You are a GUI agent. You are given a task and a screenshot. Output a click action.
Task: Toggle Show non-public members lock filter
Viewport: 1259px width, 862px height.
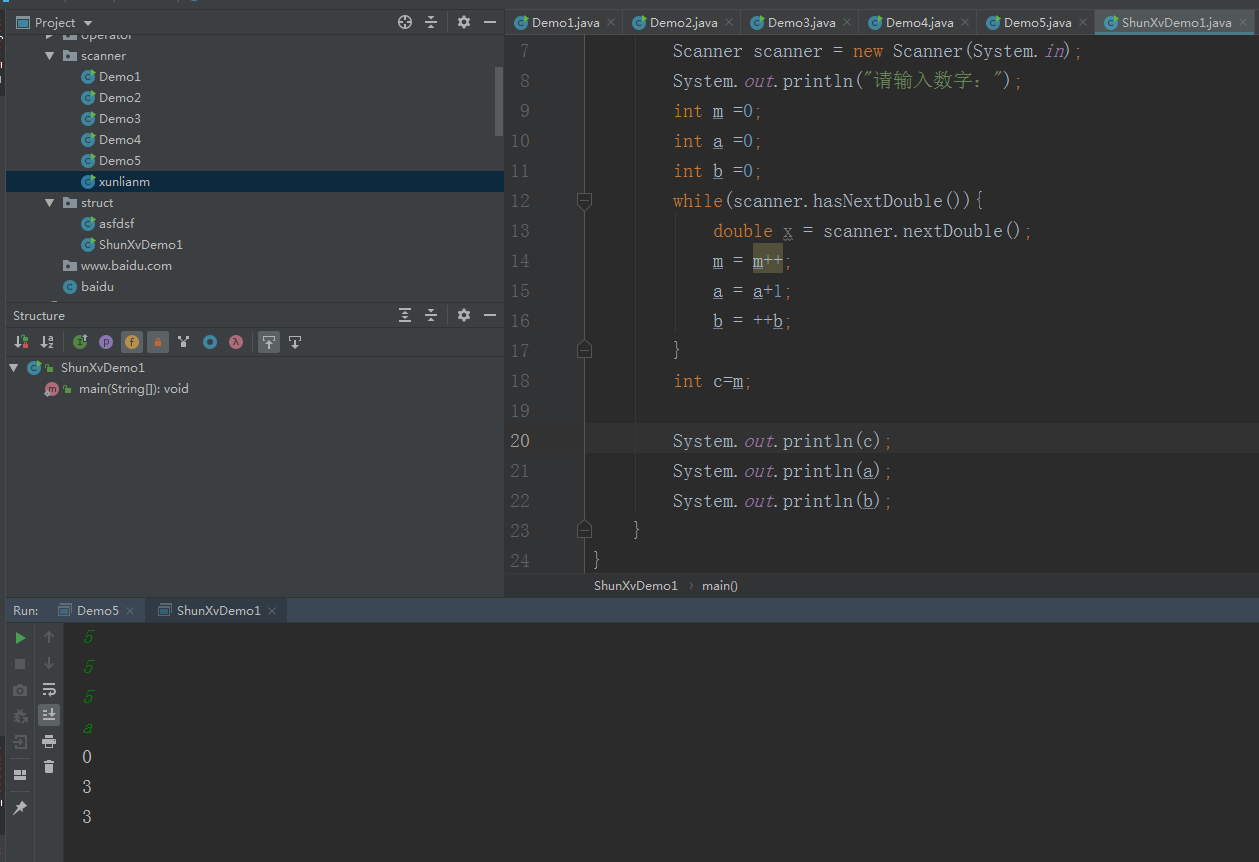pos(158,342)
